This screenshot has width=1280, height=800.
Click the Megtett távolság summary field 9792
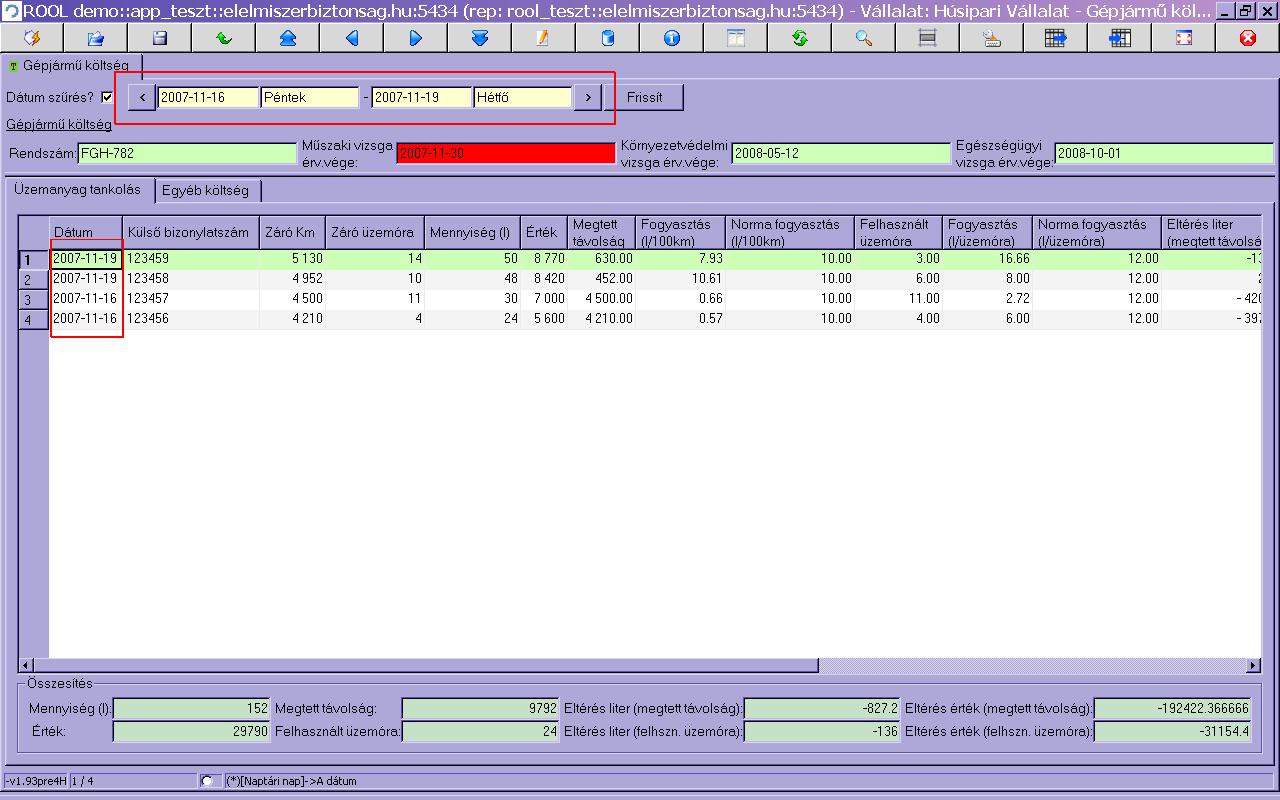pos(480,708)
